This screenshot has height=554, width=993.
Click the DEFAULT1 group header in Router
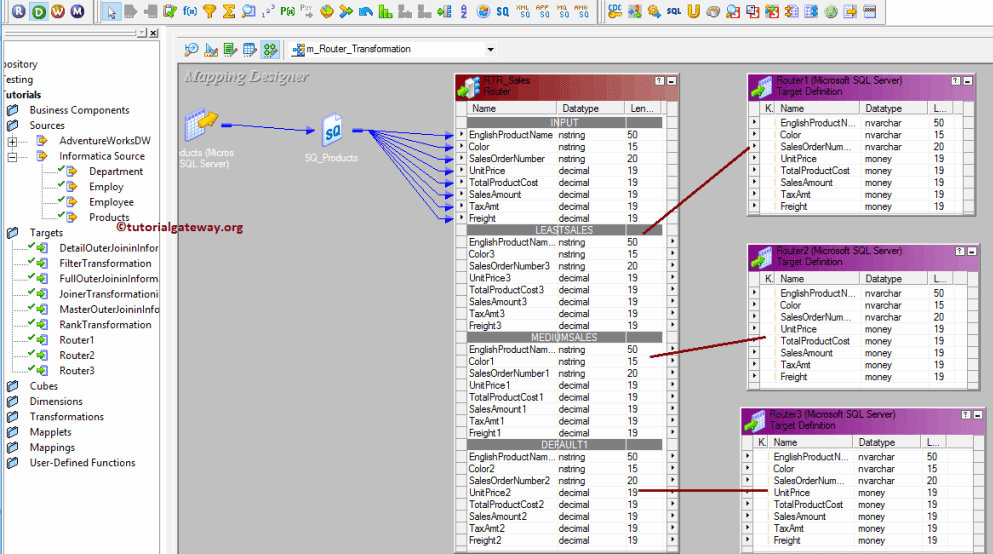[x=564, y=445]
